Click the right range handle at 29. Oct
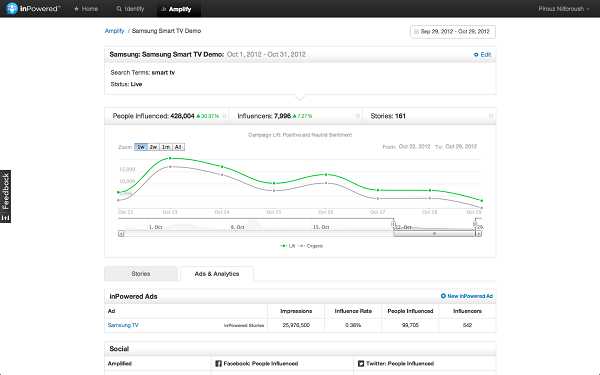 pyautogui.click(x=475, y=224)
